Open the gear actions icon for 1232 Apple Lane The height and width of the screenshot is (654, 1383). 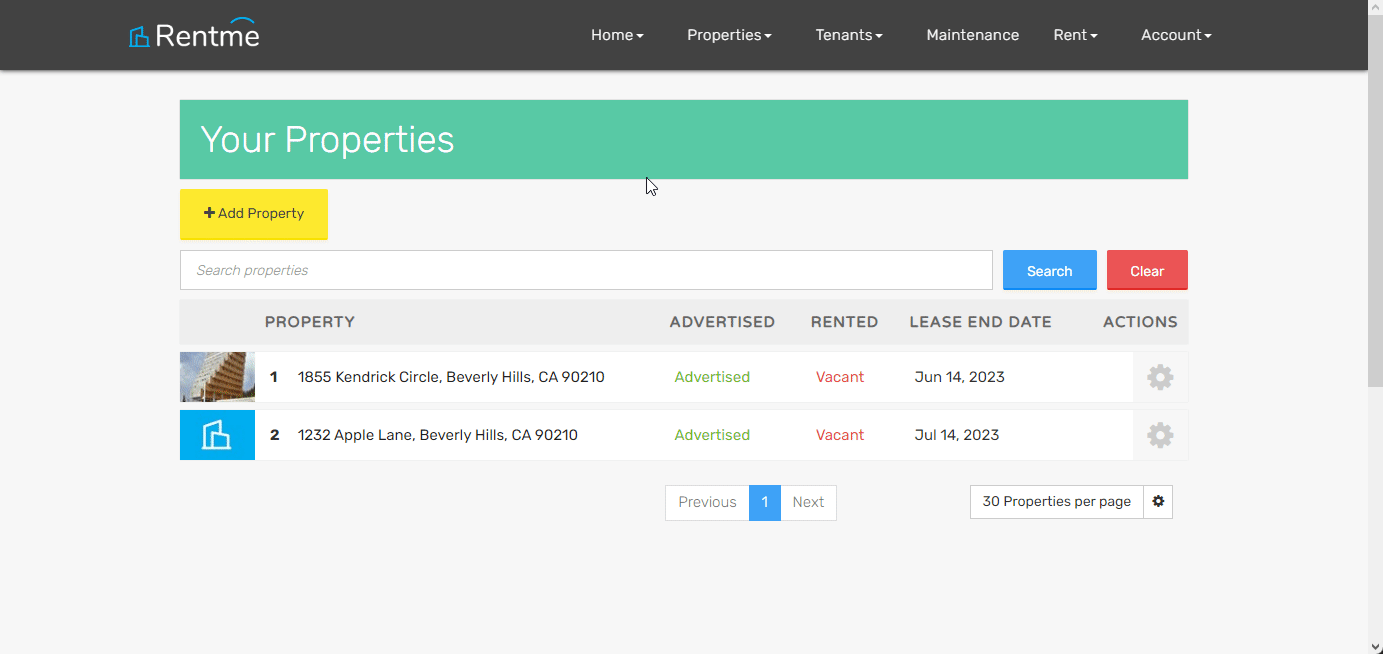pyautogui.click(x=1159, y=435)
